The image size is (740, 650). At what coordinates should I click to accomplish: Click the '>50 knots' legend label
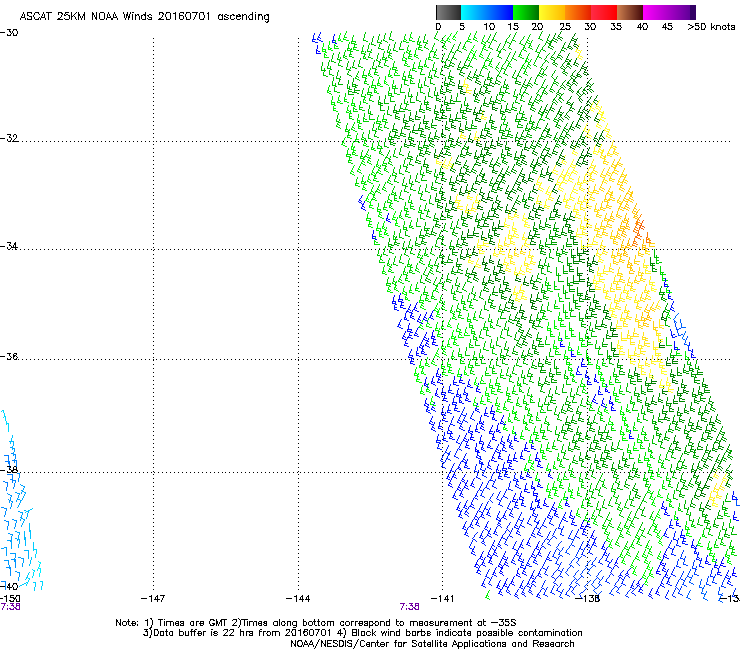click(711, 26)
